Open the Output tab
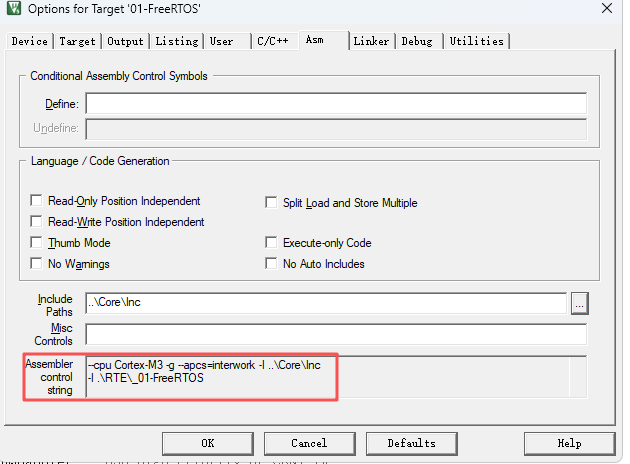The image size is (630, 464). click(125, 41)
